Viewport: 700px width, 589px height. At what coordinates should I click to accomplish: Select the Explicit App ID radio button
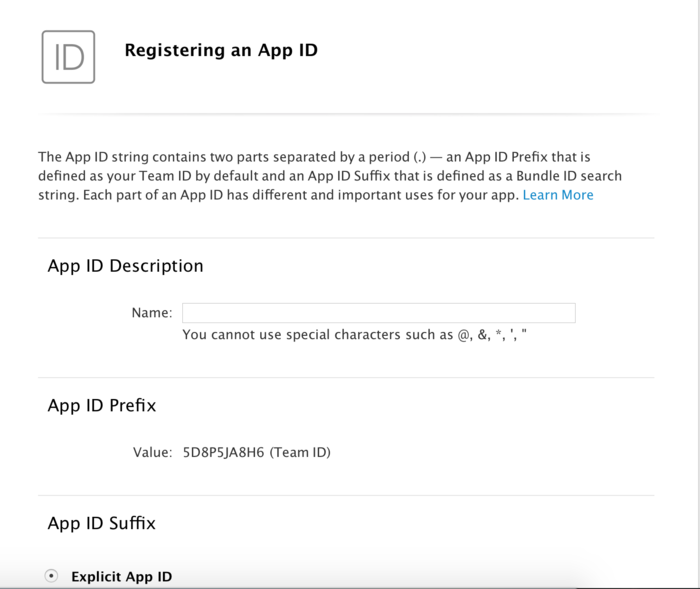tap(52, 576)
